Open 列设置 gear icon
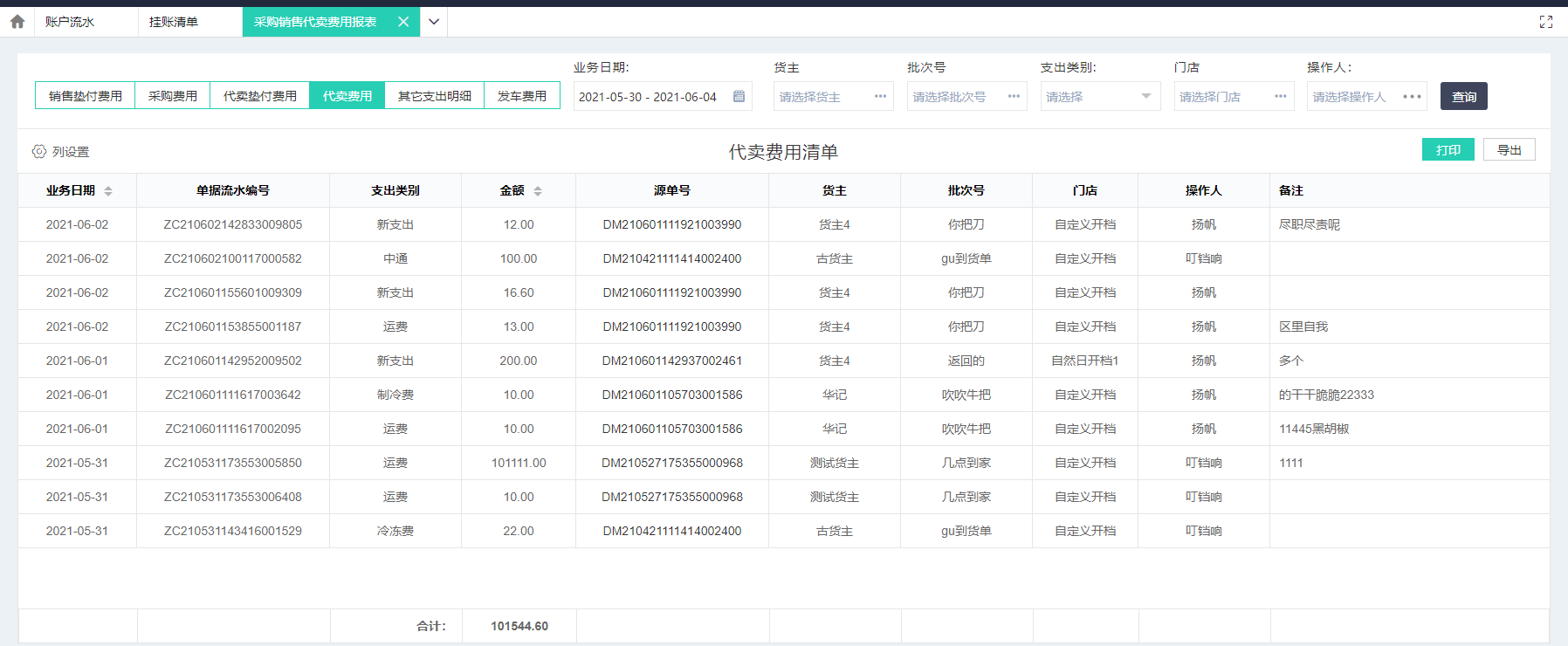The height and width of the screenshot is (646, 1568). 39,151
